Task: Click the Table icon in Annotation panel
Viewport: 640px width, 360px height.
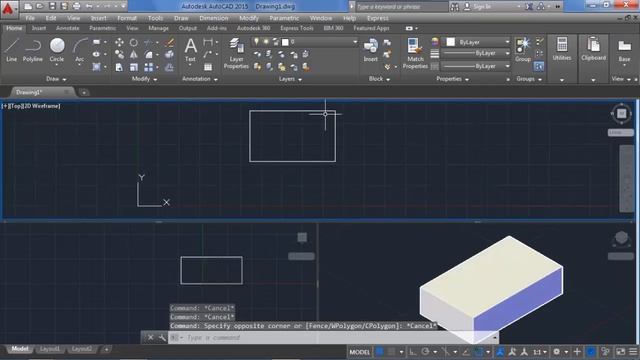Action: click(208, 67)
